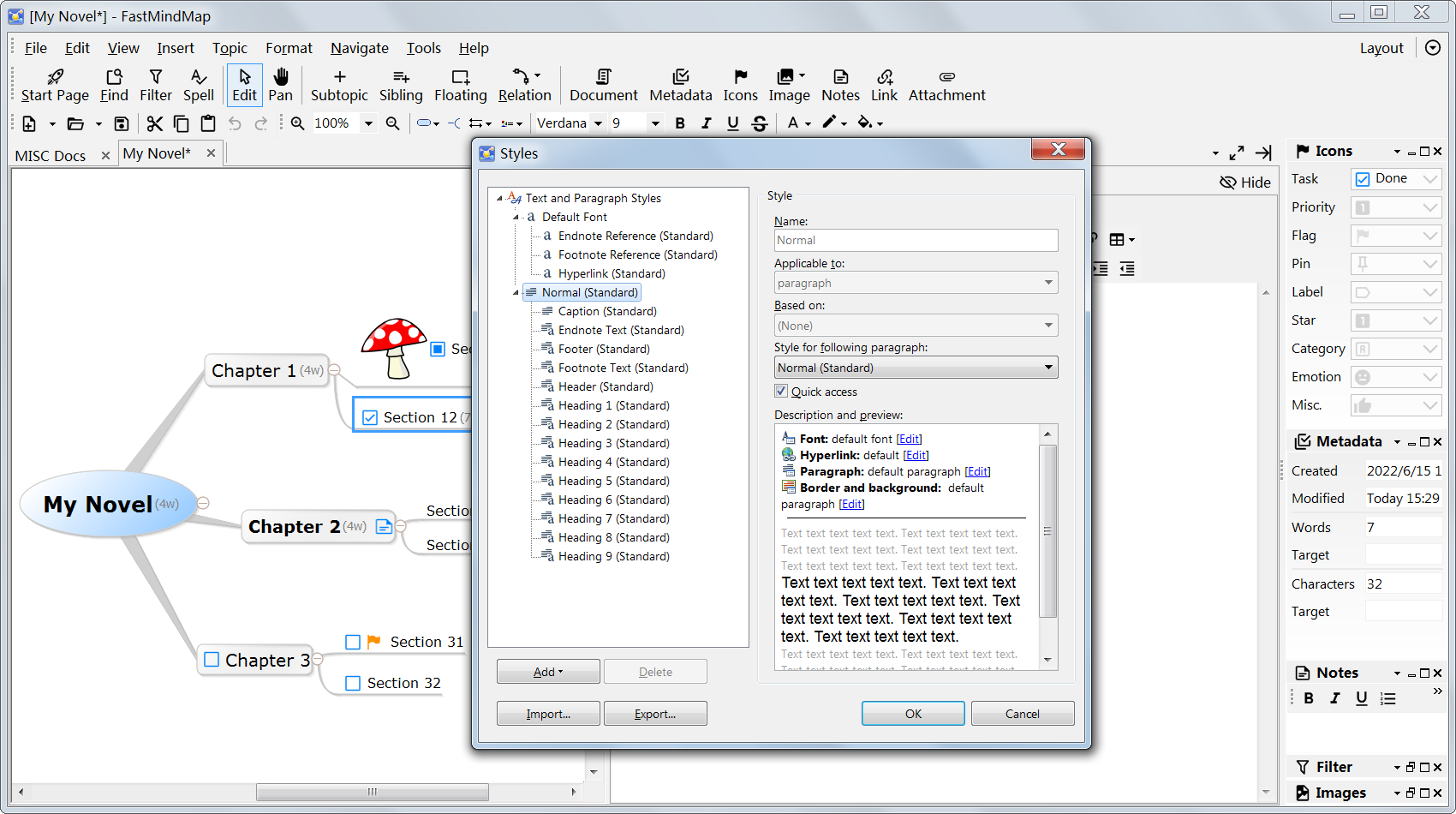Open fill color bucket picker
1456x814 pixels.
[x=870, y=123]
